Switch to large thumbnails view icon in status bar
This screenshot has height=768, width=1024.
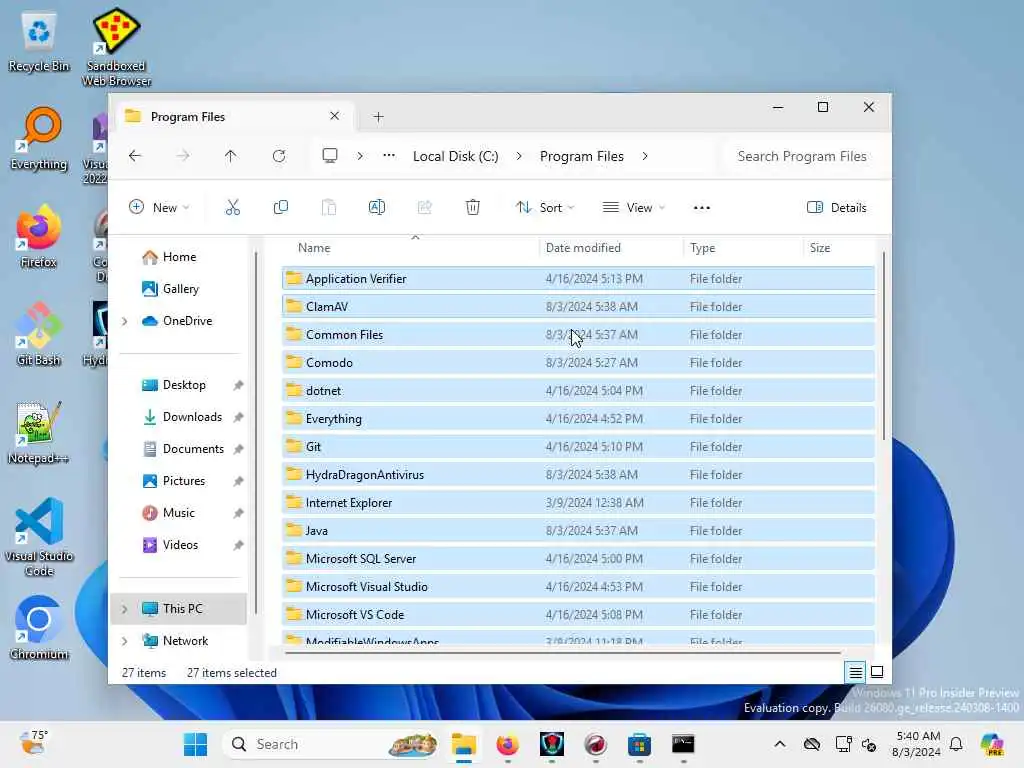[x=877, y=672]
